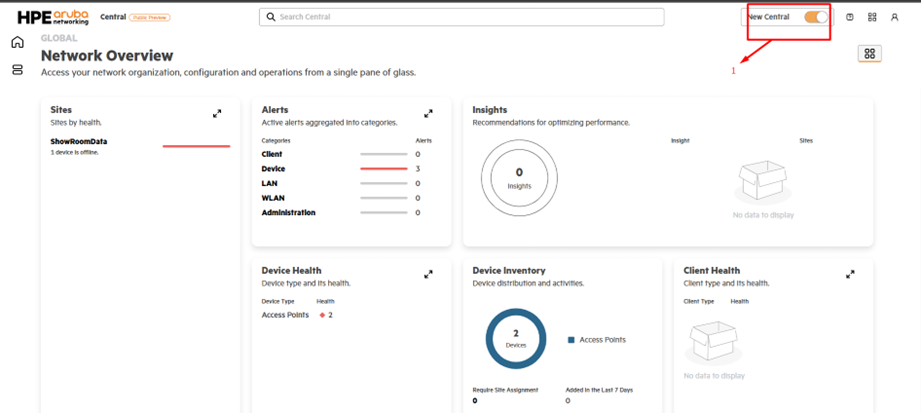Image resolution: width=921 pixels, height=413 pixels.
Task: Click the Public Preview badge
Action: pyautogui.click(x=150, y=18)
